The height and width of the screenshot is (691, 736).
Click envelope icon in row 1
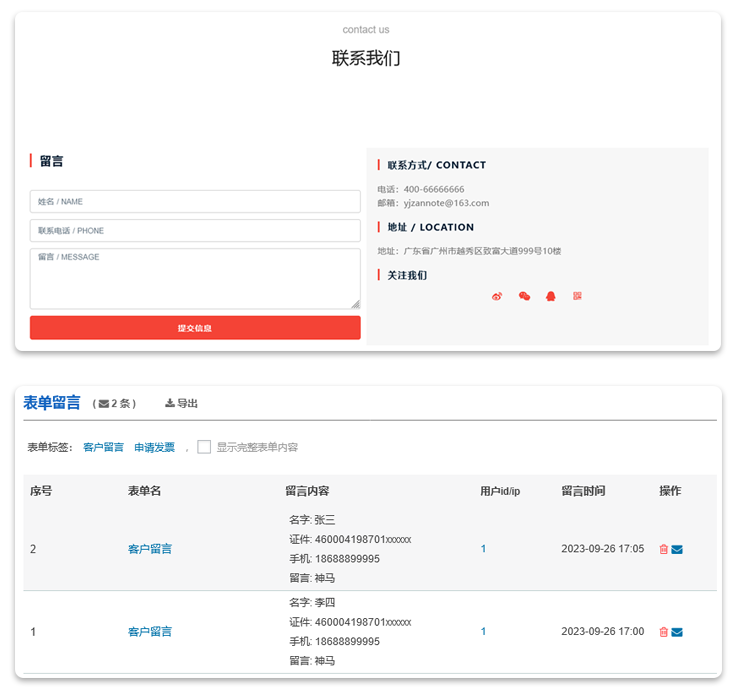[x=677, y=632]
